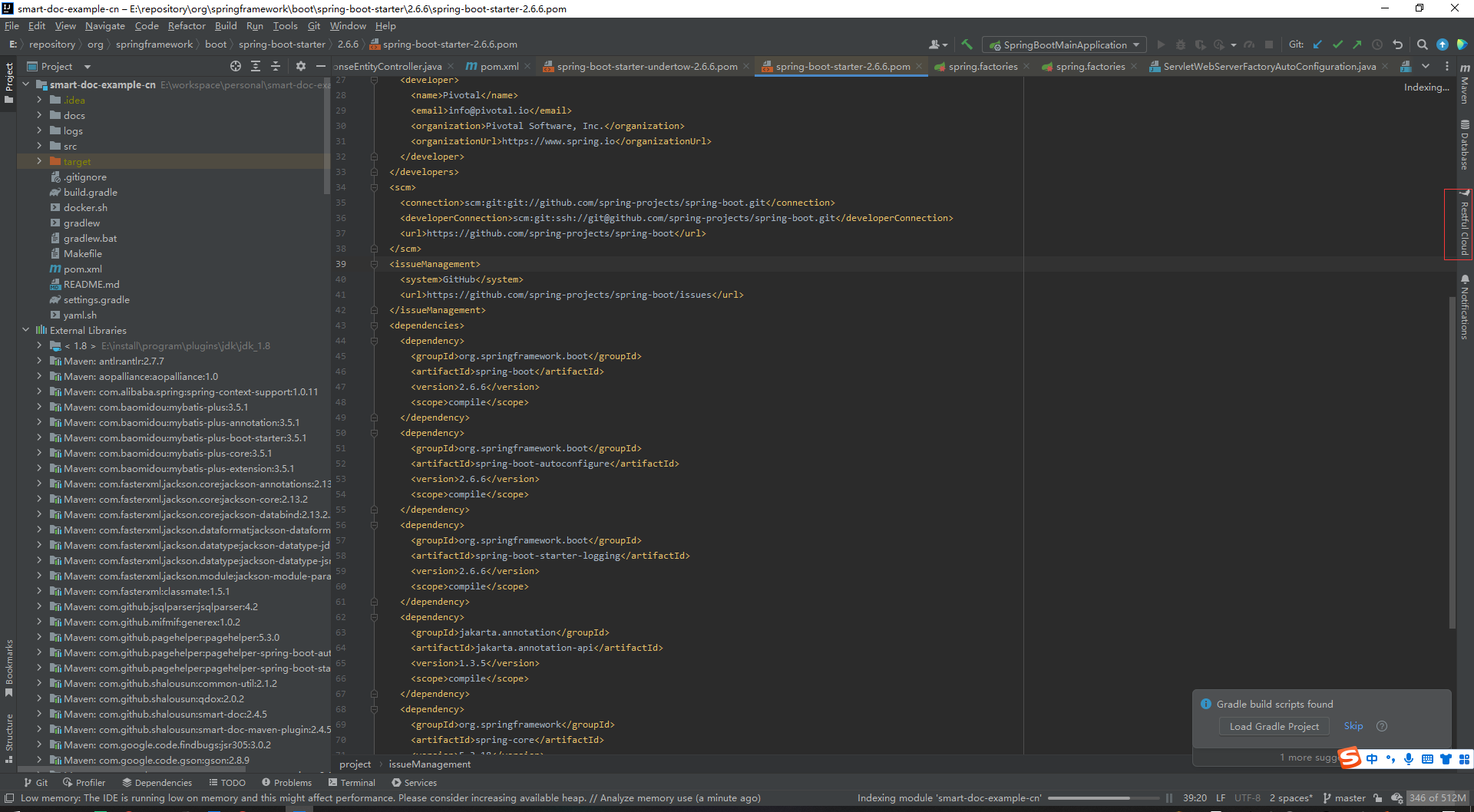This screenshot has width=1474, height=812.
Task: Click 39:20 caret position in status bar
Action: (x=1195, y=798)
